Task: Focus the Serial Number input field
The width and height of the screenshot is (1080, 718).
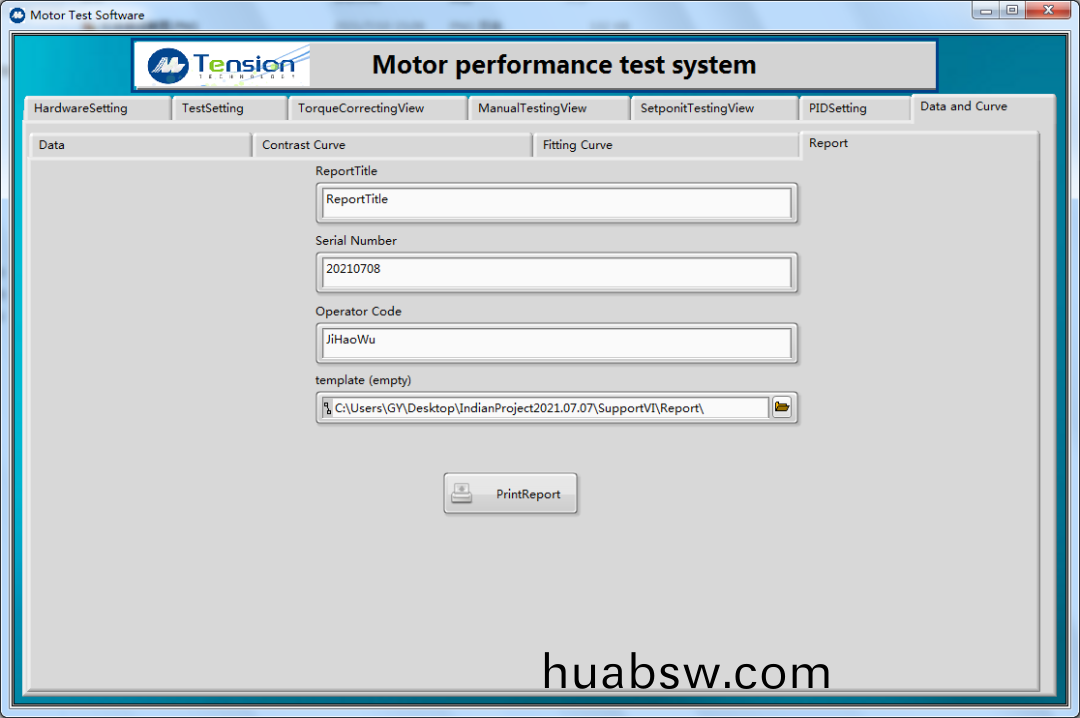Action: tap(556, 273)
